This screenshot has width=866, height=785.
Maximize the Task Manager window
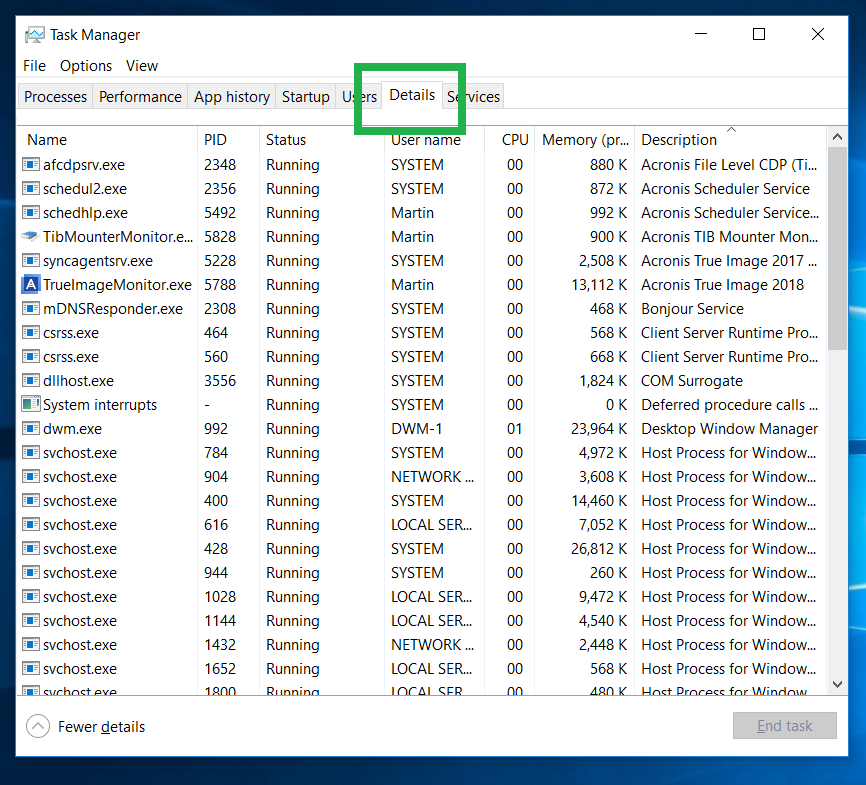pyautogui.click(x=759, y=34)
